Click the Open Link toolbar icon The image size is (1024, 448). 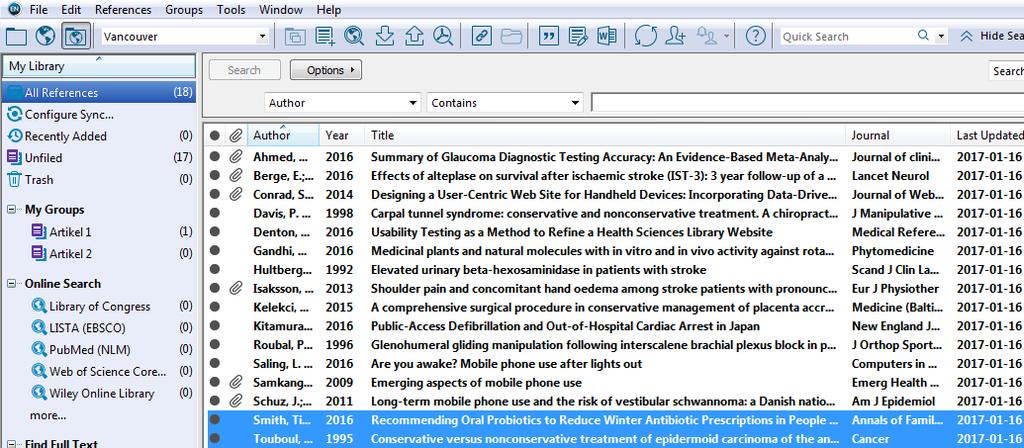pyautogui.click(x=482, y=37)
